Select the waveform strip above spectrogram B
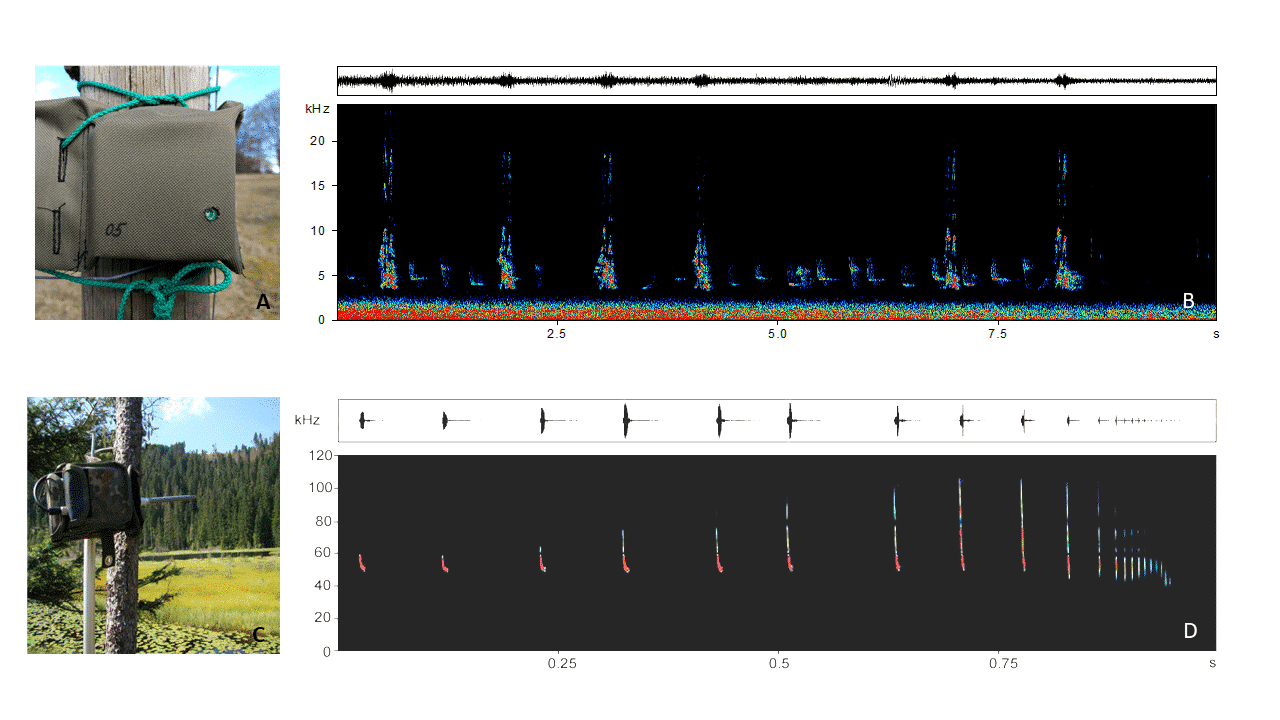 (777, 81)
